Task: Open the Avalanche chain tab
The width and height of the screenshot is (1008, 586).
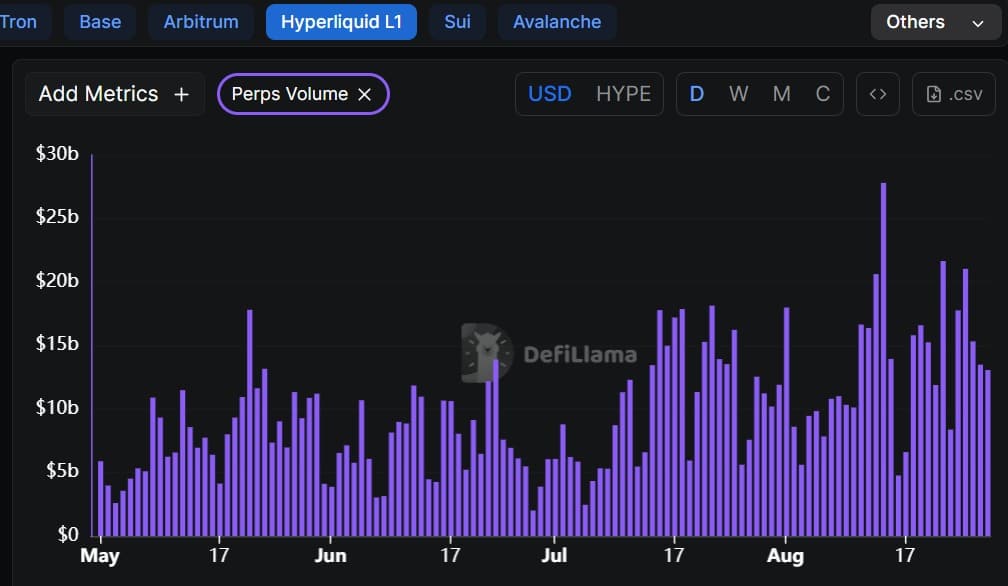Action: pos(557,22)
